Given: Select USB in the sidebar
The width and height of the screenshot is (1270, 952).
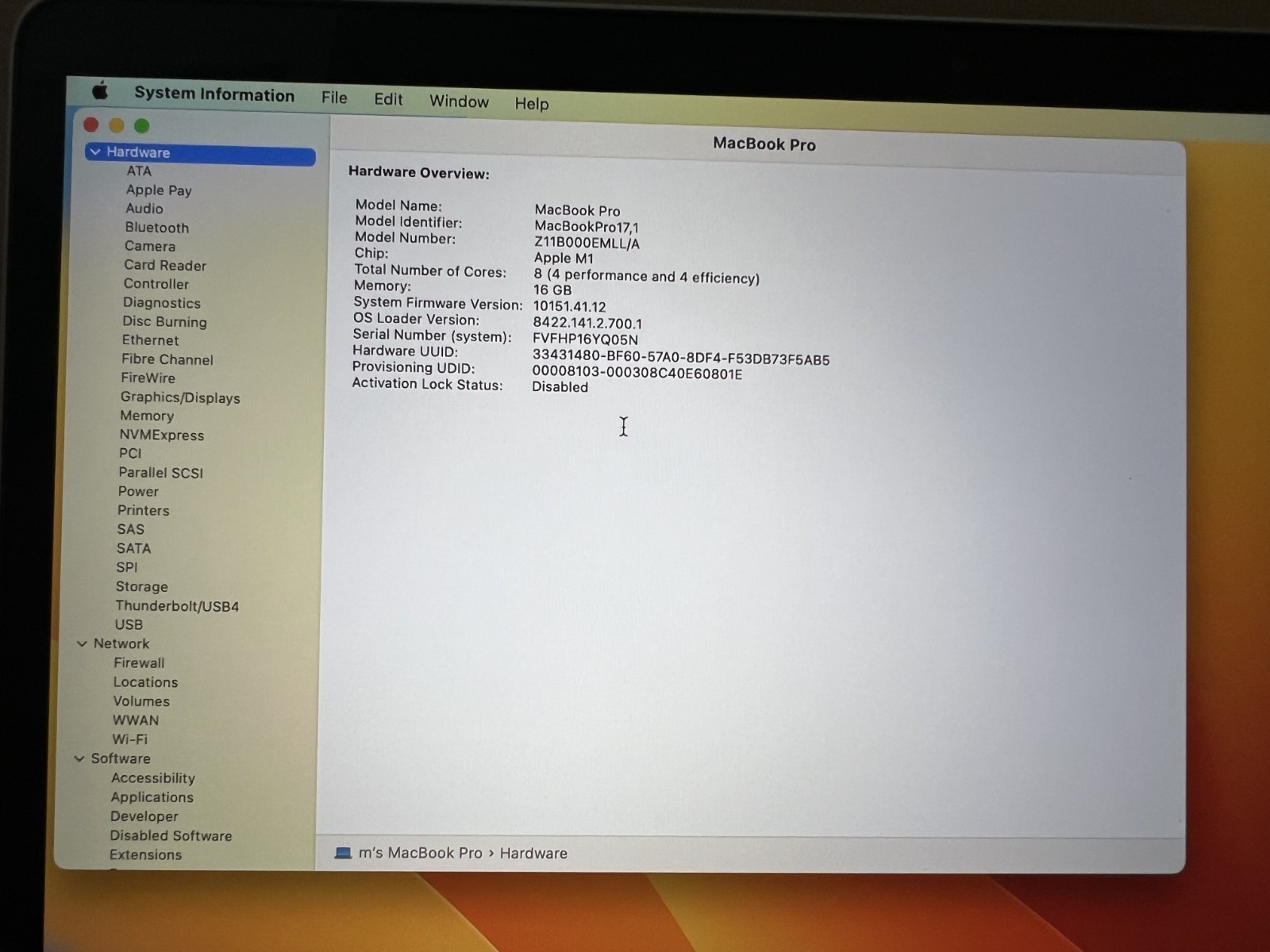Looking at the screenshot, I should pyautogui.click(x=129, y=625).
